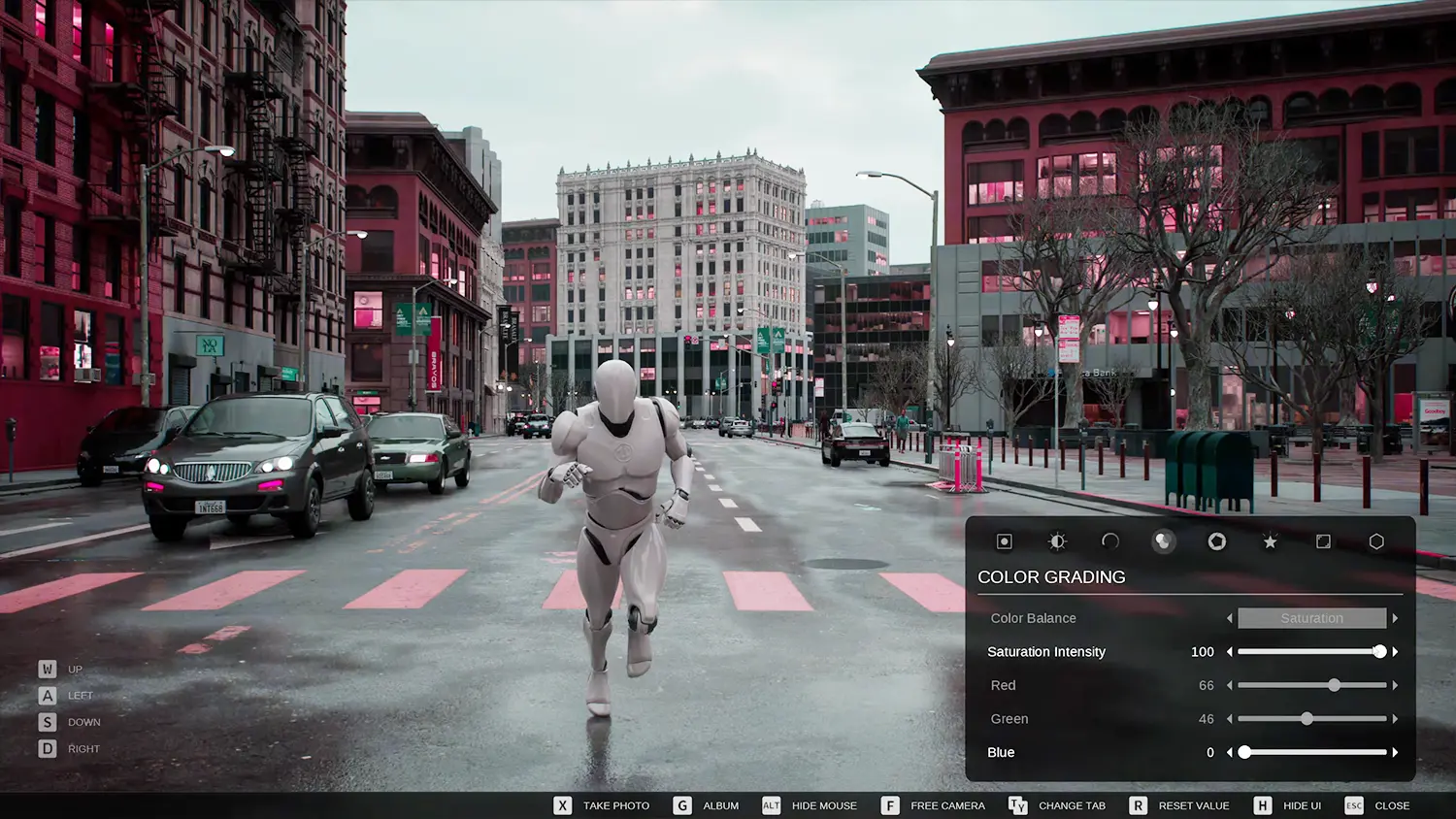Click the Blue value 0

[x=1210, y=752]
